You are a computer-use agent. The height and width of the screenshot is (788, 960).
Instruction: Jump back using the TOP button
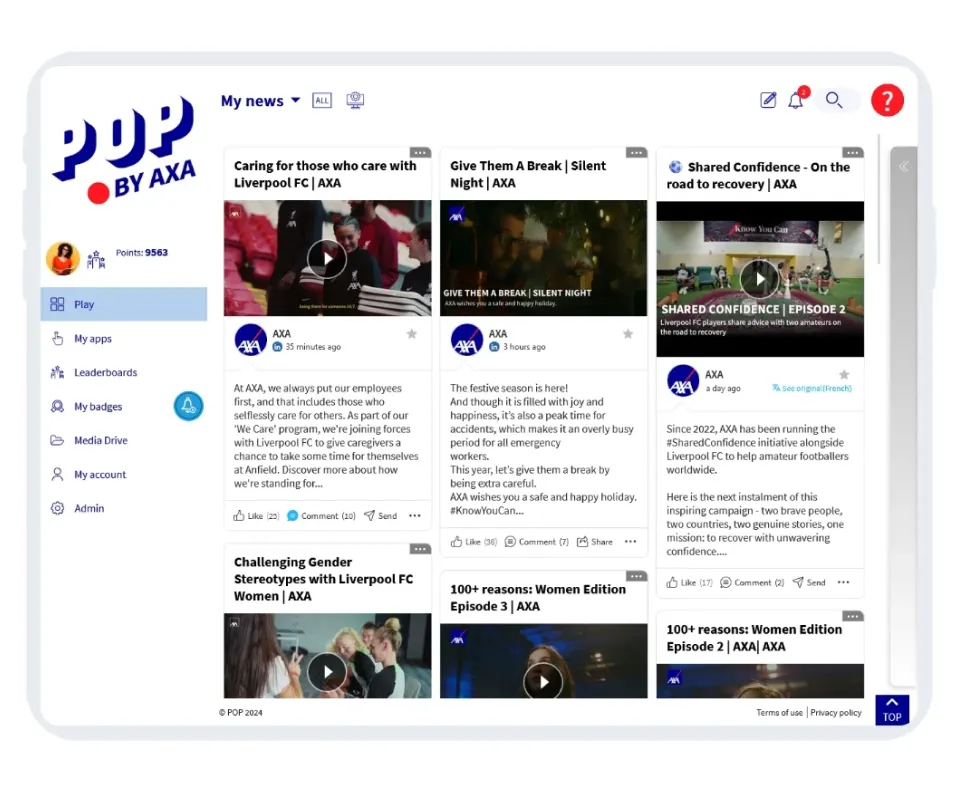(x=892, y=710)
